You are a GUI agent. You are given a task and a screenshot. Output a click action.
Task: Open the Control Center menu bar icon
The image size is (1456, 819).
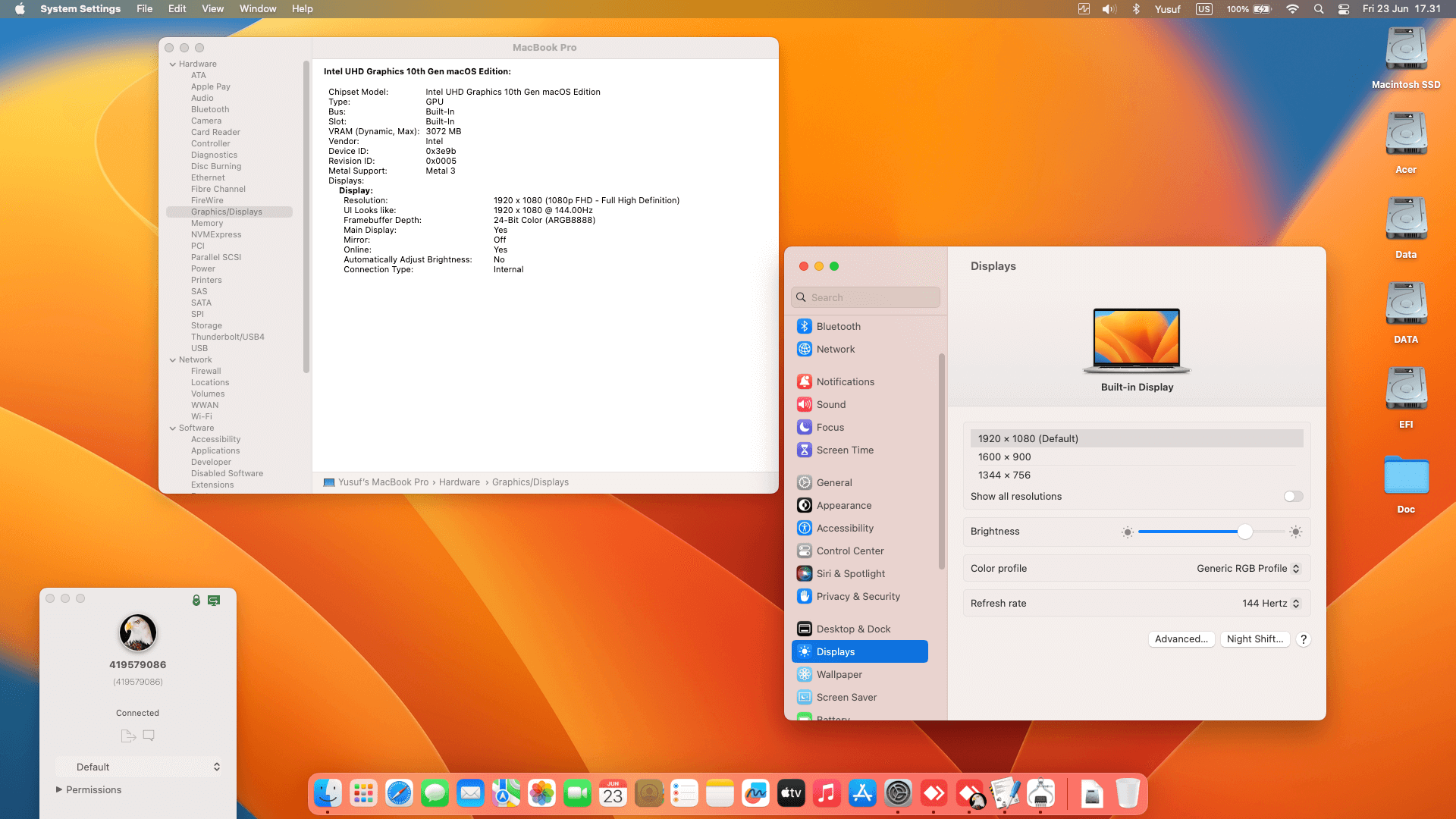[x=1343, y=9]
